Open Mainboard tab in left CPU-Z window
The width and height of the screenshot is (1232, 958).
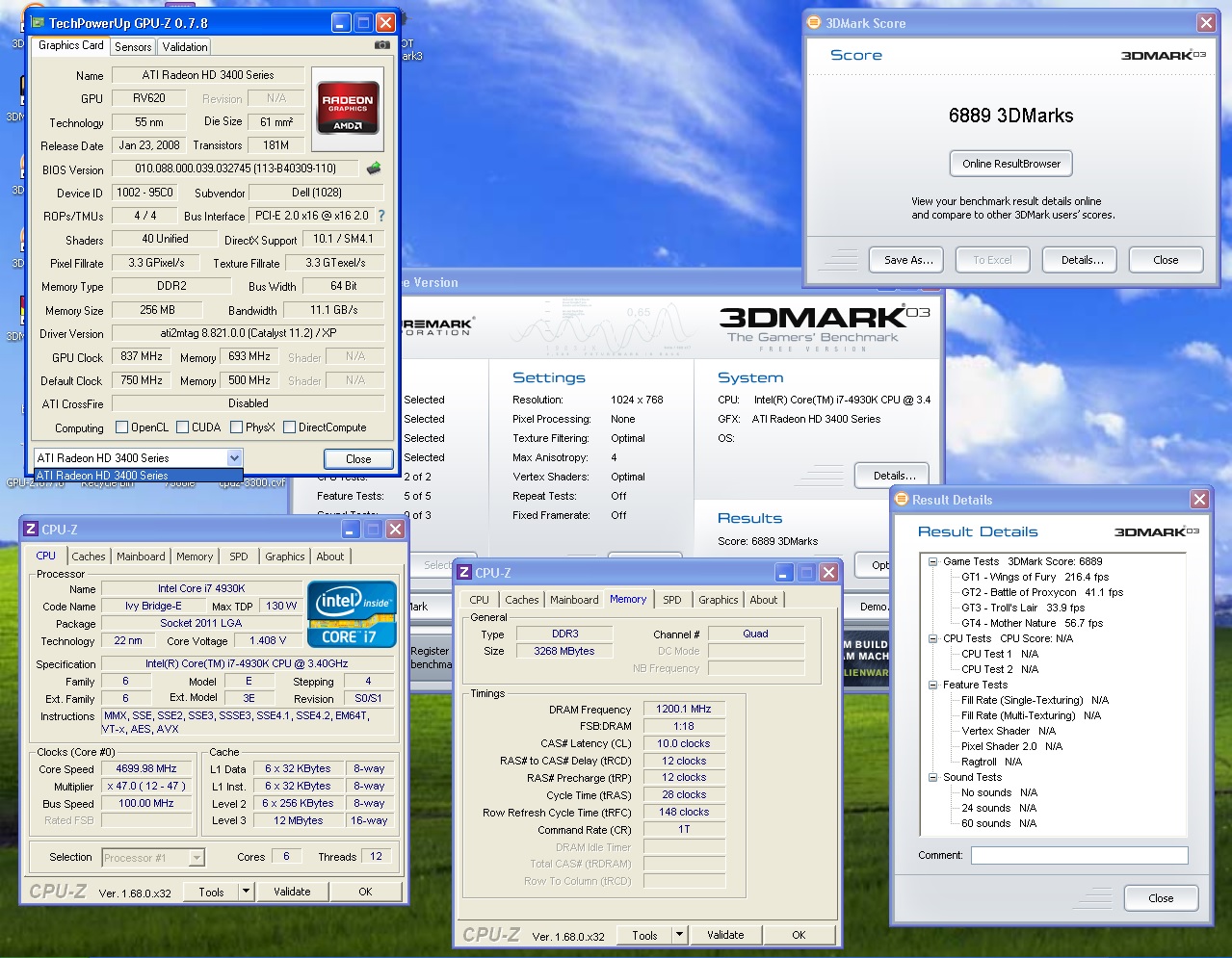141,557
